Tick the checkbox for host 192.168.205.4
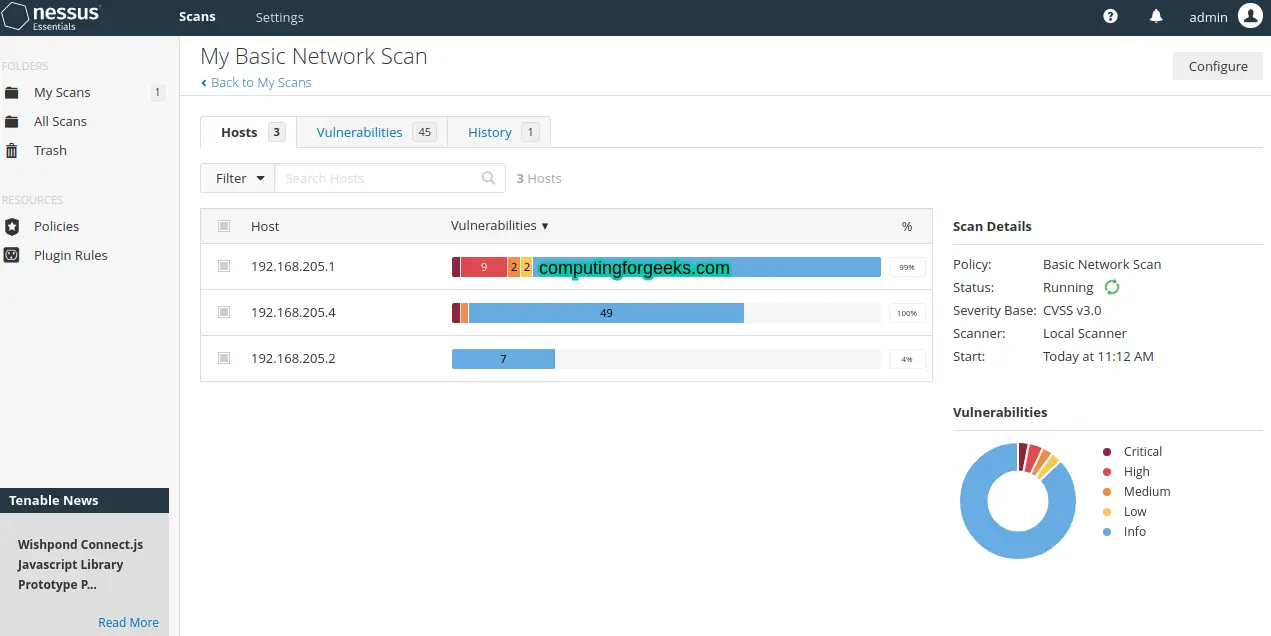 [x=224, y=313]
